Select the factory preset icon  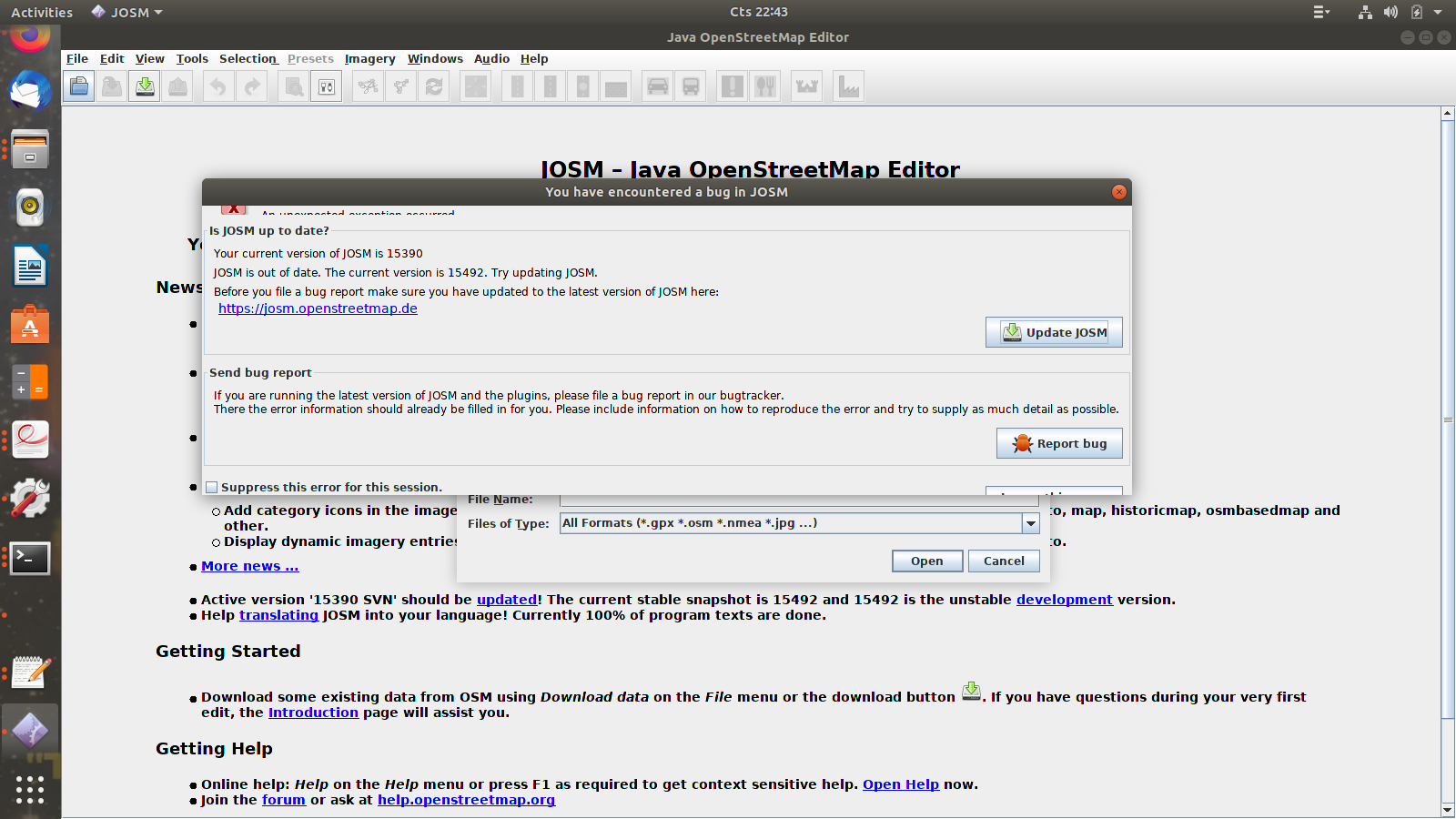tap(848, 86)
